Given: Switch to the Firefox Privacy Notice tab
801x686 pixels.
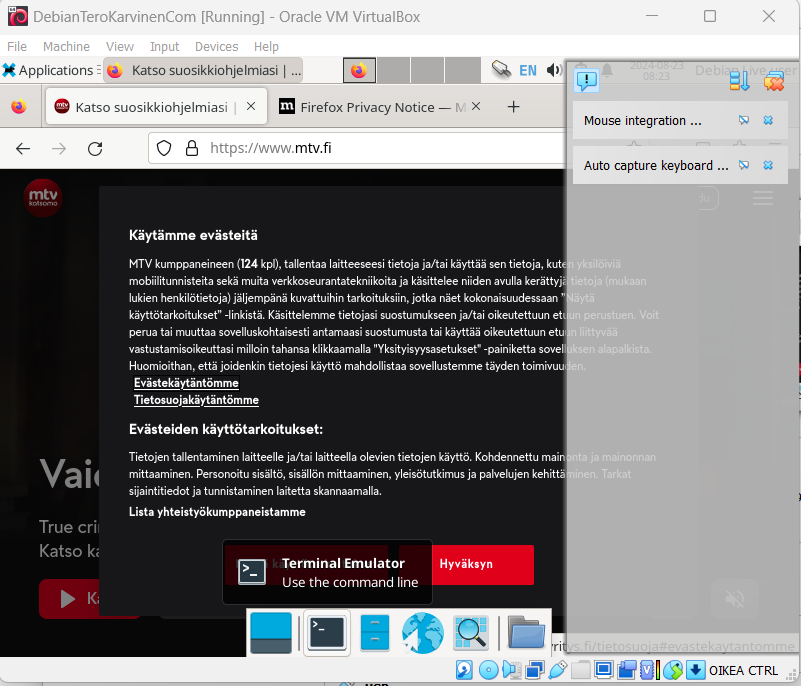Looking at the screenshot, I should pos(370,107).
